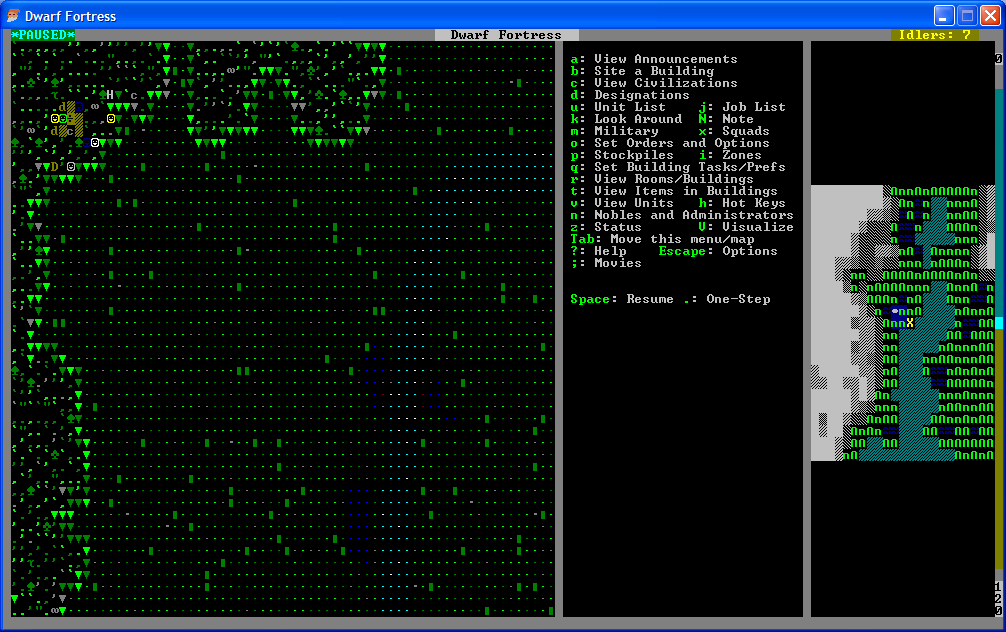Select the gray c inside the yellow wagon
The image size is (1006, 632).
pos(71,132)
